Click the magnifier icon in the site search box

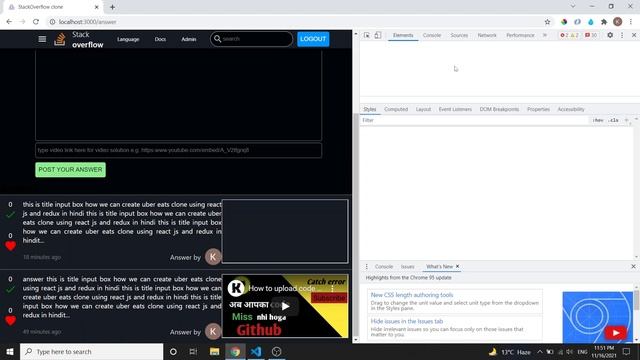[218, 39]
